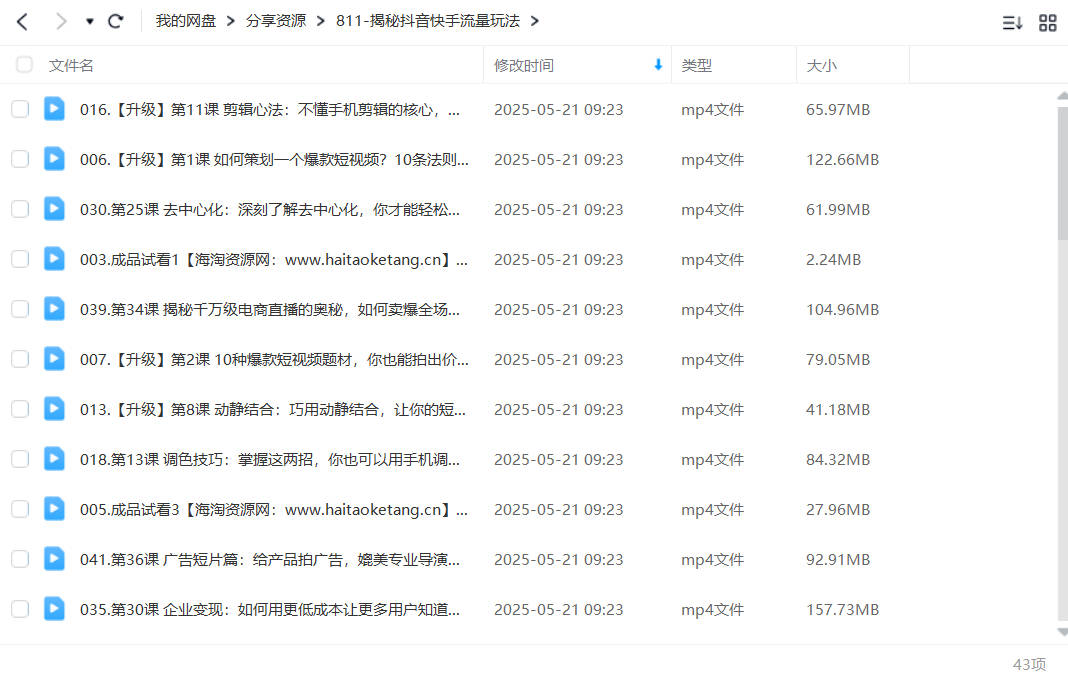The image size is (1068, 676).
Task: Select file name 005.成品试看3
Action: pyautogui.click(x=274, y=510)
